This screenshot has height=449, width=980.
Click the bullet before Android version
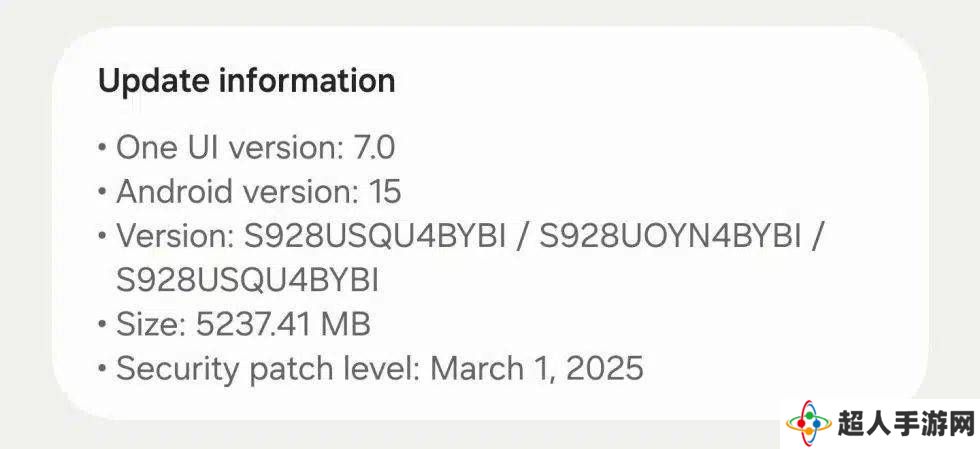pyautogui.click(x=102, y=193)
